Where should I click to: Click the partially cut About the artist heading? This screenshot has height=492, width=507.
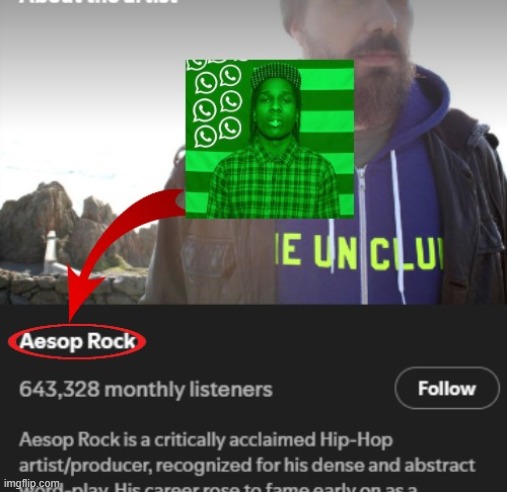98,1
